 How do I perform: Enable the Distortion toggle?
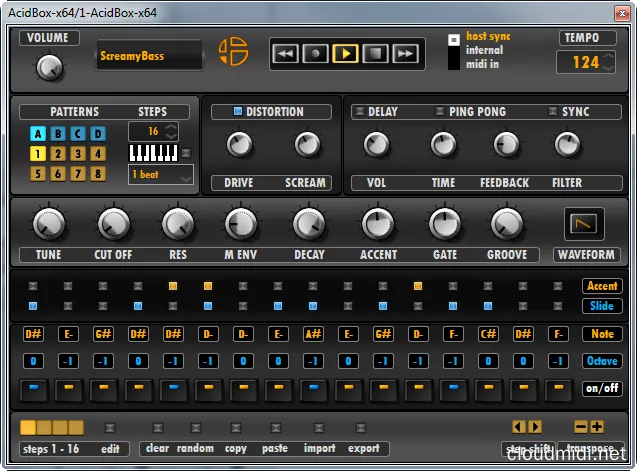[x=238, y=112]
